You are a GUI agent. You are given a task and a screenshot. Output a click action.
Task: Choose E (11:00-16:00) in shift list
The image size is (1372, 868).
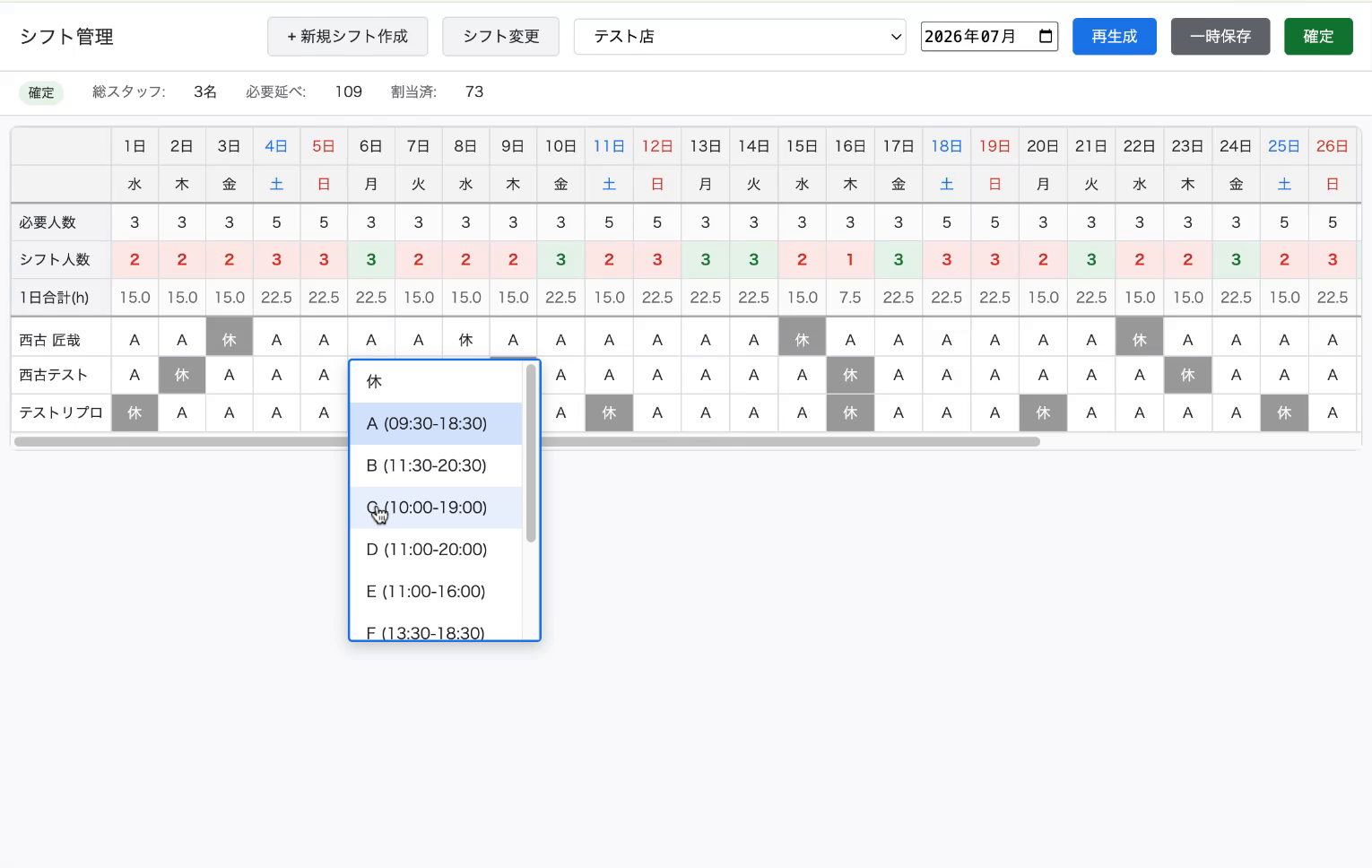(436, 592)
